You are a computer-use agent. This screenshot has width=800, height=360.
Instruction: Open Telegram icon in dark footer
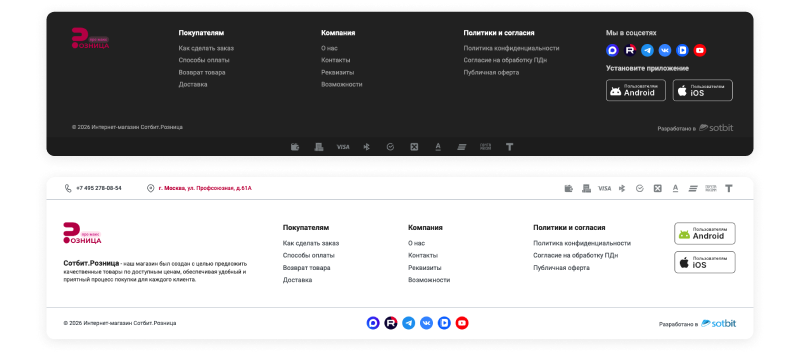pos(647,50)
